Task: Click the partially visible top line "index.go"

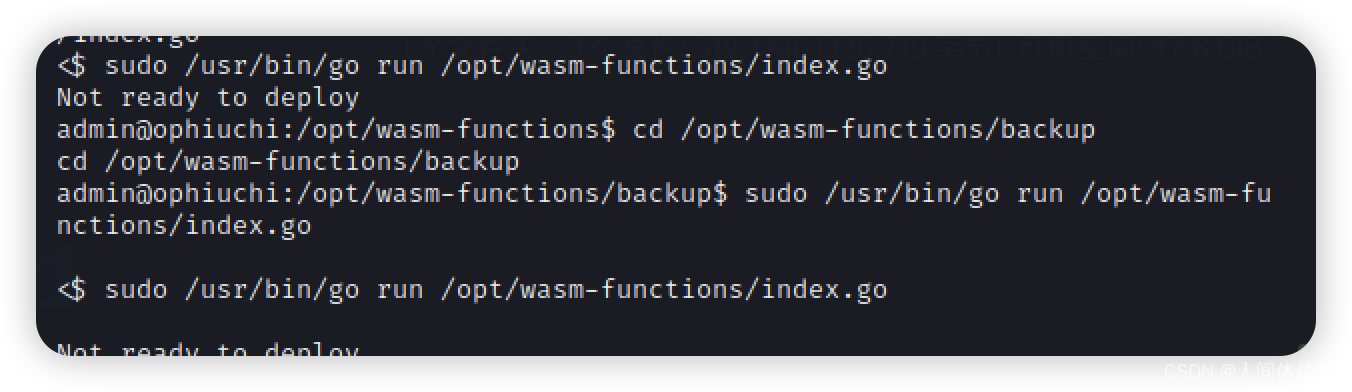Action: point(128,38)
